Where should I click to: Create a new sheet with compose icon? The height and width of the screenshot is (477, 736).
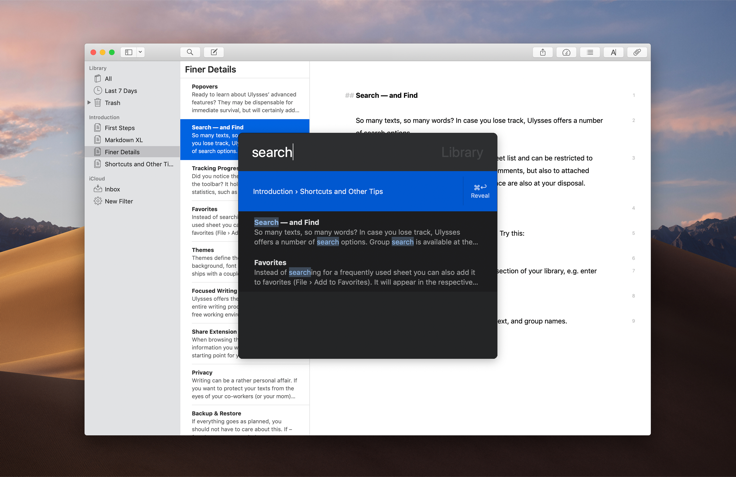pyautogui.click(x=214, y=52)
